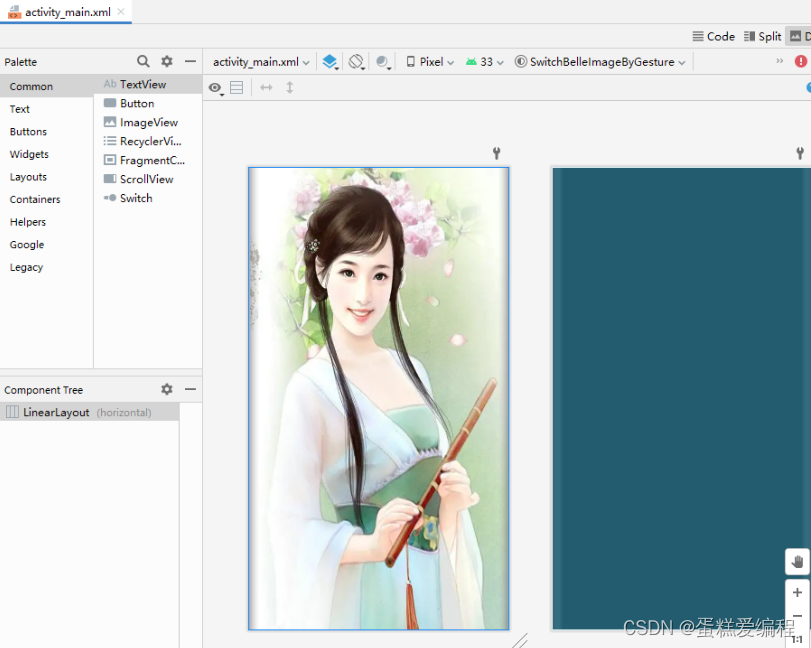The width and height of the screenshot is (811, 648).
Task: Show warnings and errors red icon
Action: pyautogui.click(x=801, y=62)
